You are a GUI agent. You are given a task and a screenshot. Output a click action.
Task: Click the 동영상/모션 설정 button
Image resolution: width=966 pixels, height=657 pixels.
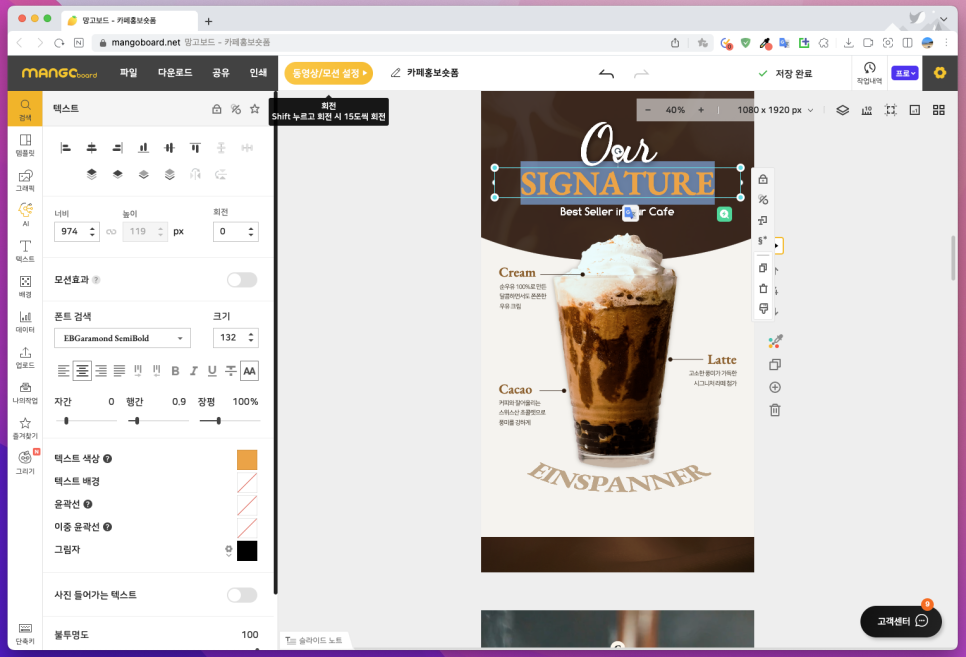(328, 73)
